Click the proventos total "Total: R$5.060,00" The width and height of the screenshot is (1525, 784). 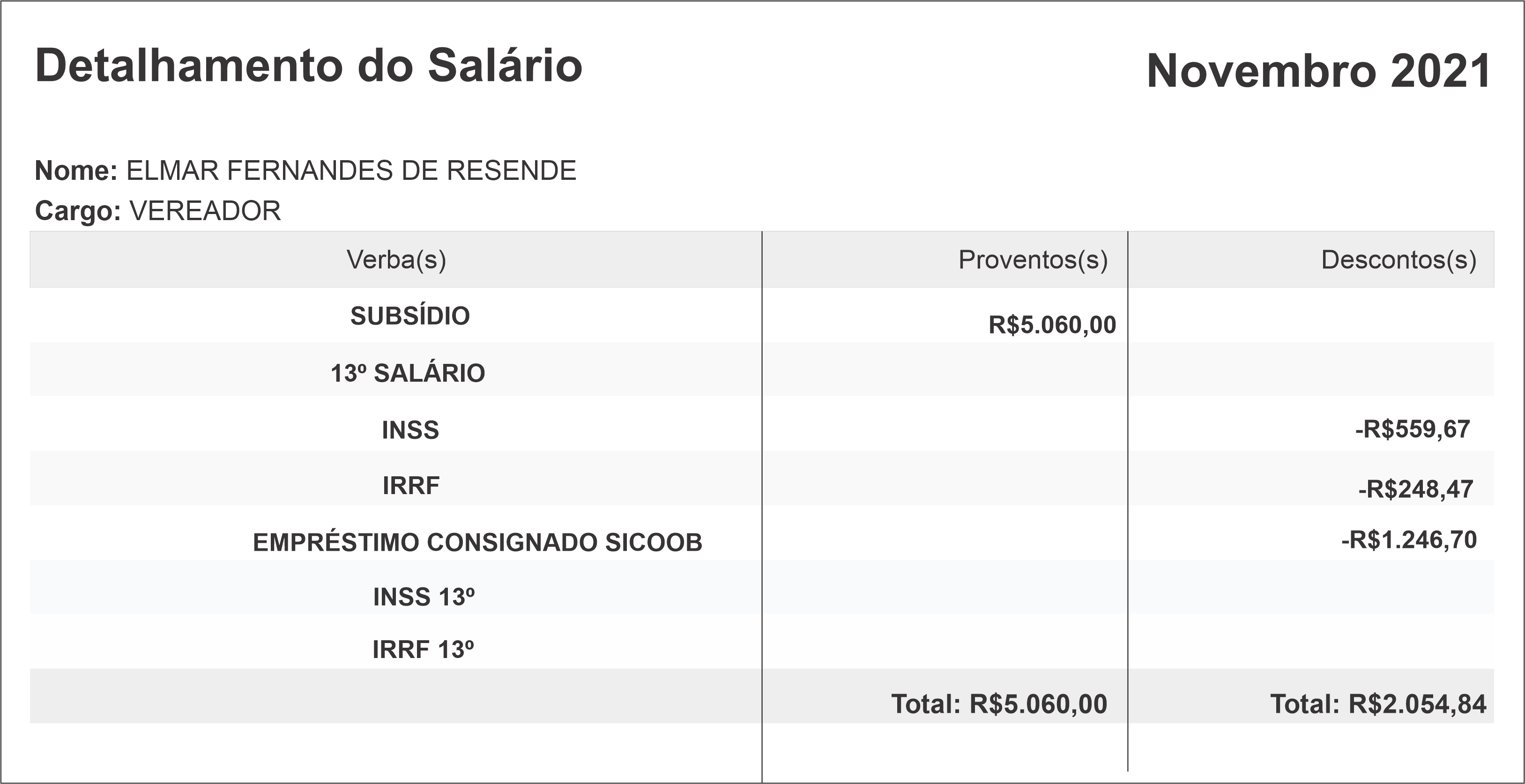[999, 704]
